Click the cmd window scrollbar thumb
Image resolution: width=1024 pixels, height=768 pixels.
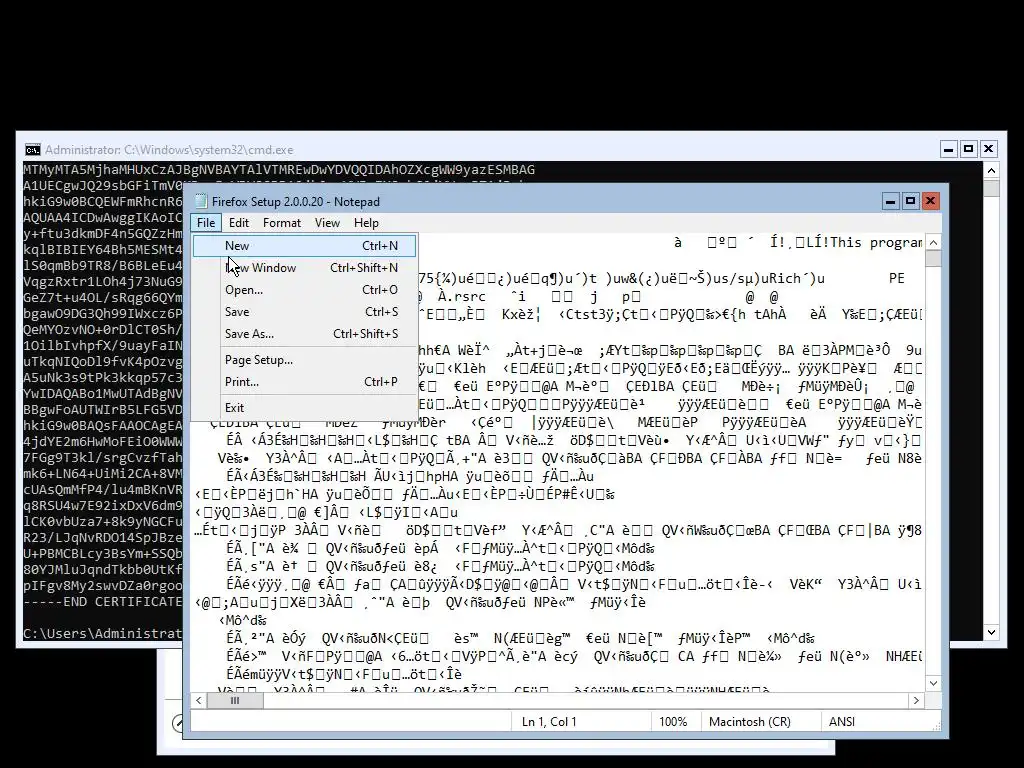[991, 188]
